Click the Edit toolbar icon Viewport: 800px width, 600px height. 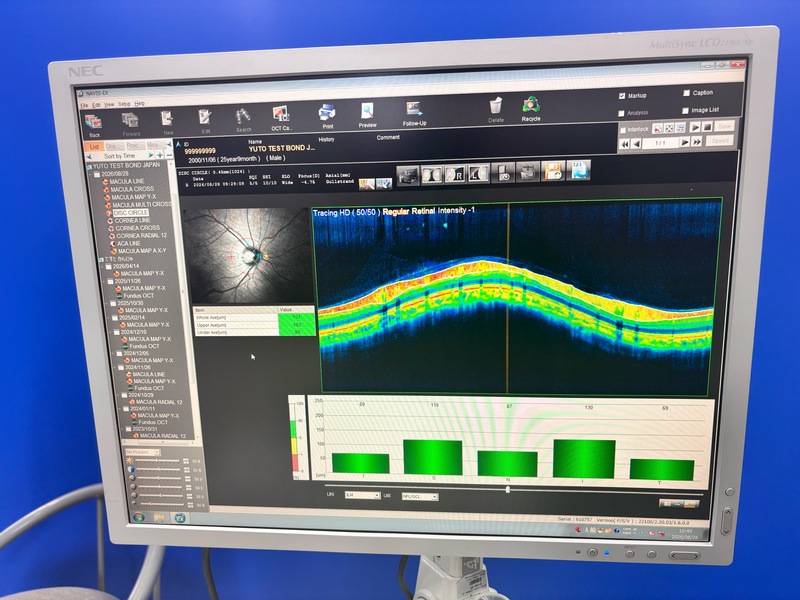point(205,117)
